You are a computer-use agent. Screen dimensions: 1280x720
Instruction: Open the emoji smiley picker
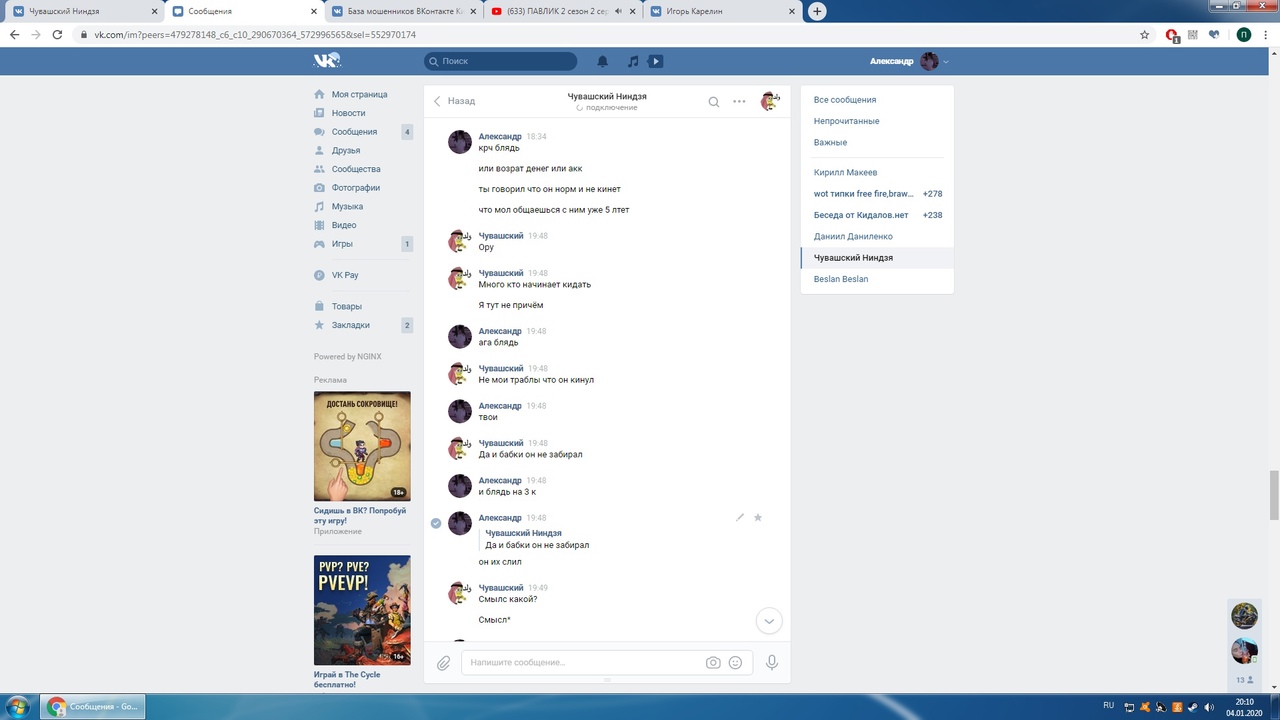click(735, 662)
